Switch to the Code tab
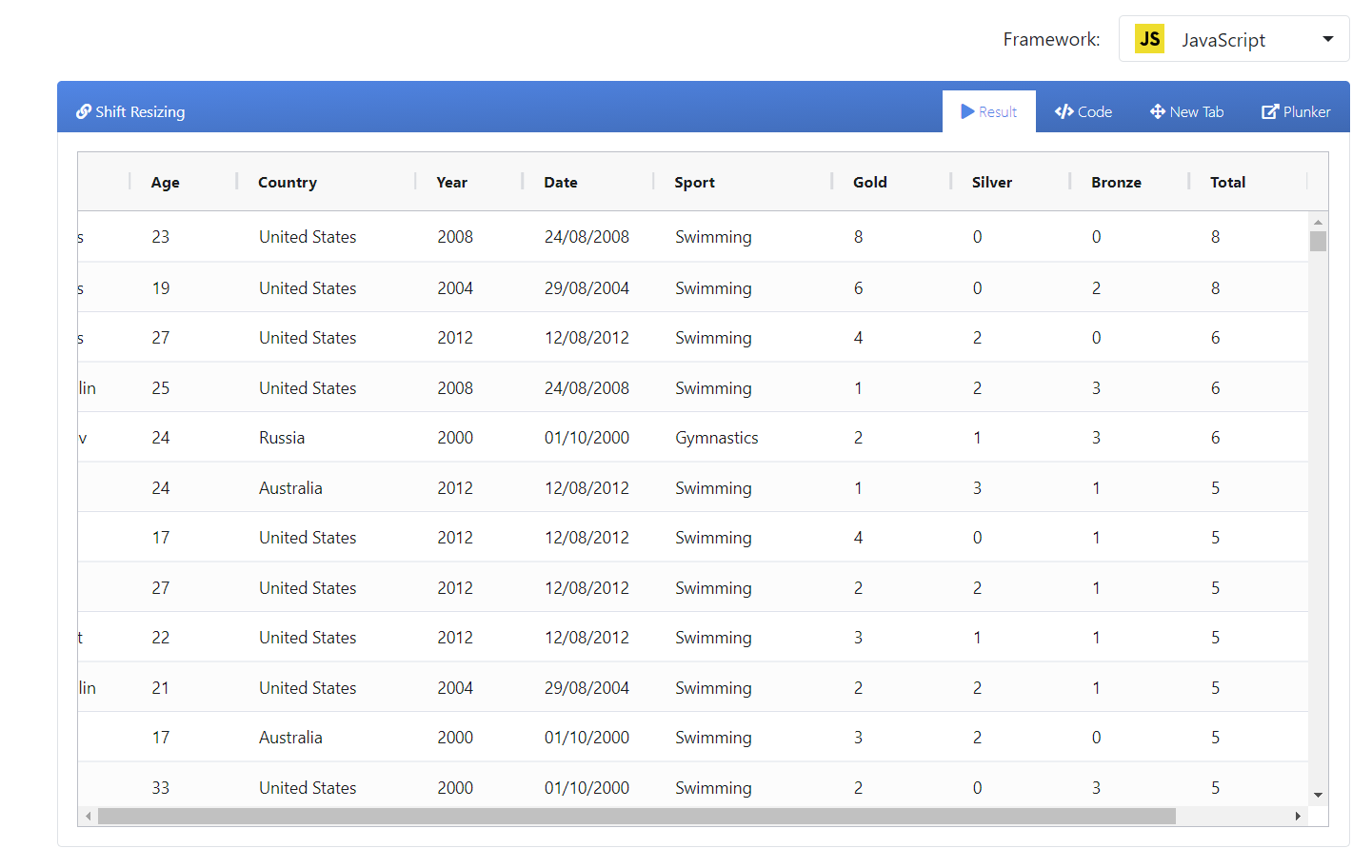 tap(1084, 111)
